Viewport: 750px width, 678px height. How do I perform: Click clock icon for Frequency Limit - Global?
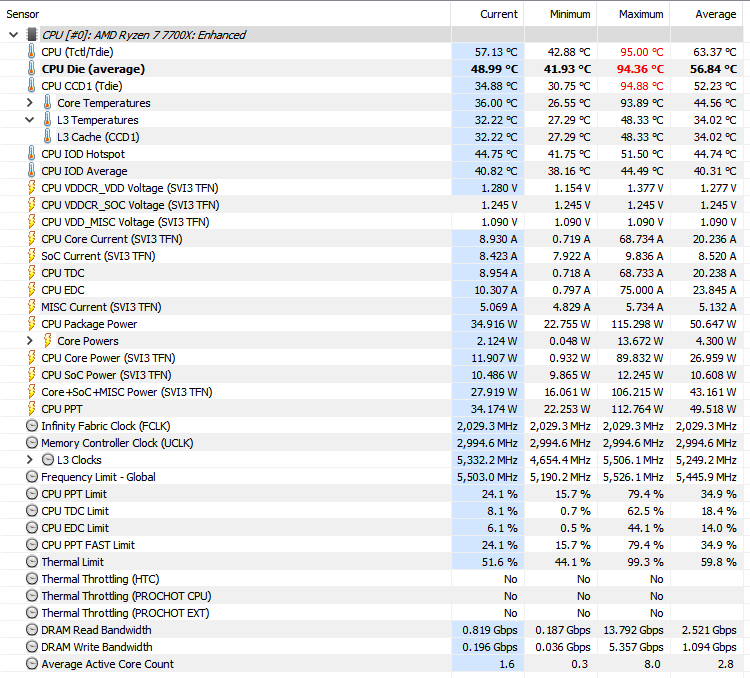pos(32,477)
